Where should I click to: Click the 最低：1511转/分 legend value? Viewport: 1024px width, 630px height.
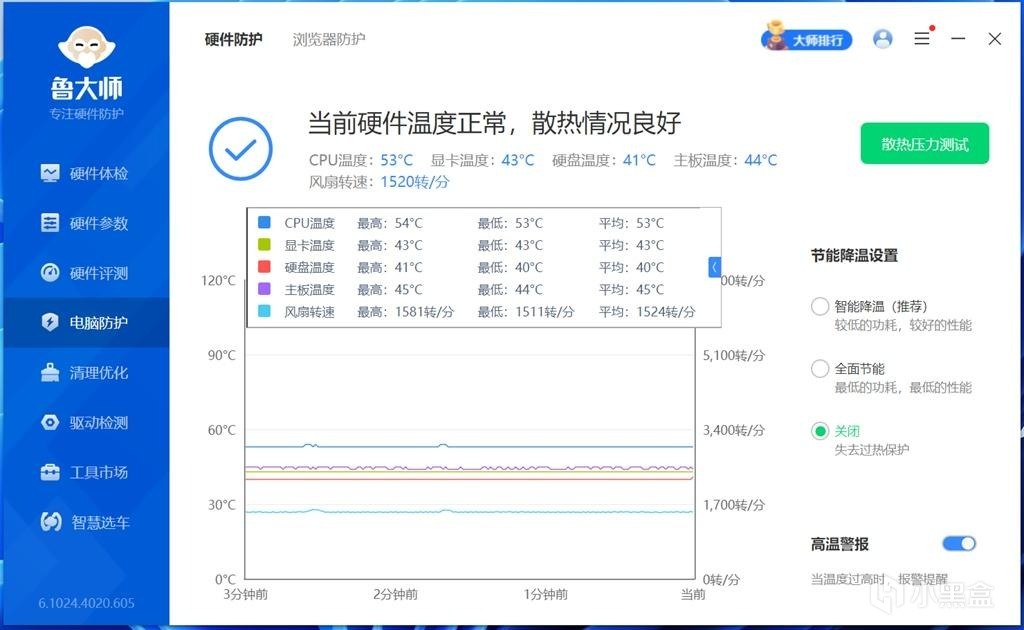tap(526, 311)
